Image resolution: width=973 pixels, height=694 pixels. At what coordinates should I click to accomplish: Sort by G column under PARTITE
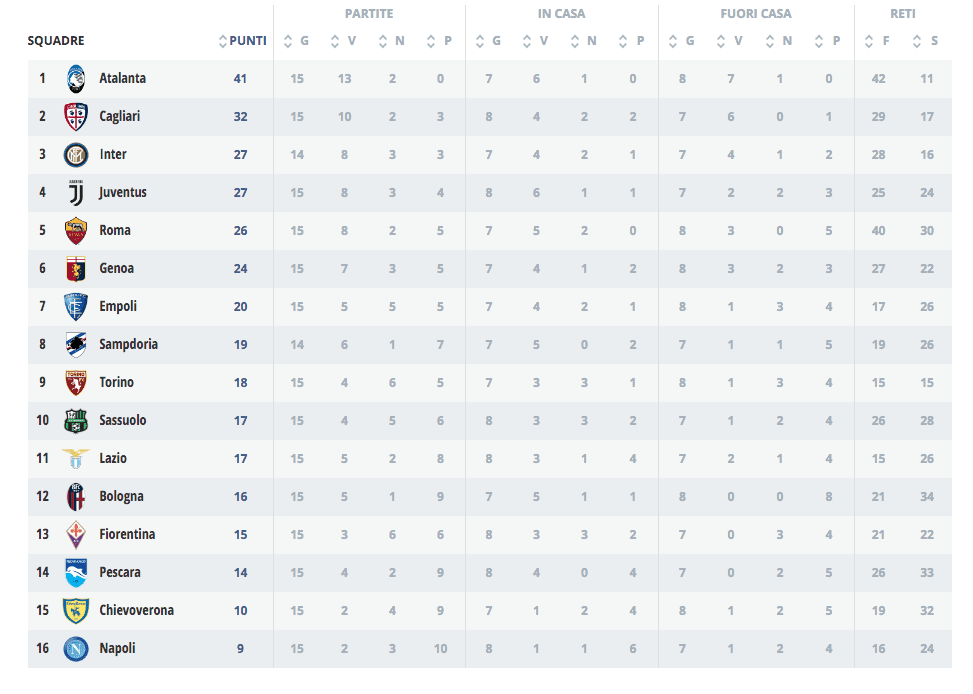[297, 41]
